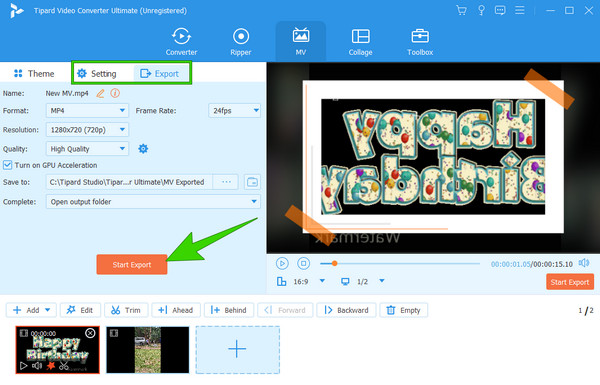Screen dimensions: 600x385
Task: Click Start Export below the preview
Action: (570, 282)
